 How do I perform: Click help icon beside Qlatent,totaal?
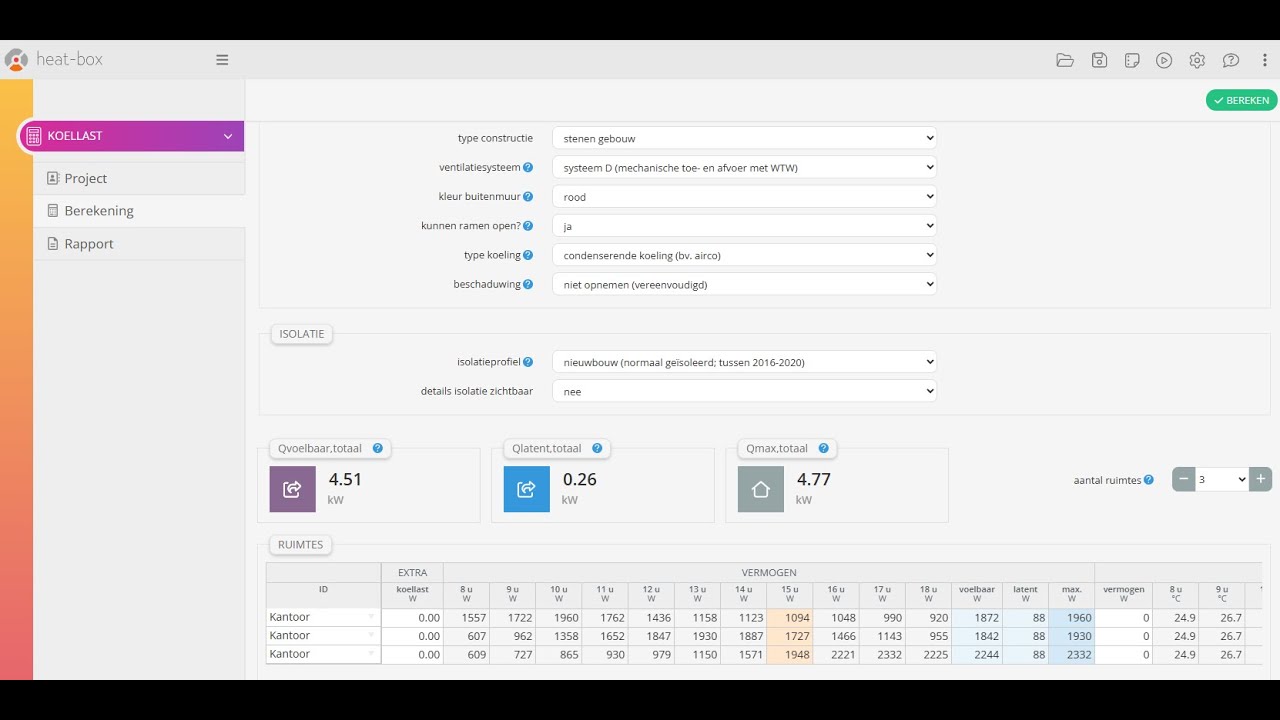tap(597, 448)
